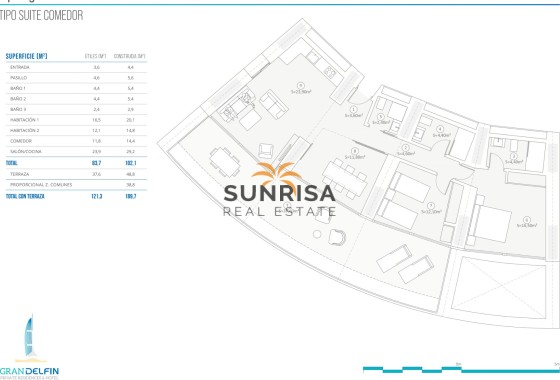560x380 pixels.
Task: Select the HABITACIÓN 1 row label
Action: pyautogui.click(x=24, y=120)
